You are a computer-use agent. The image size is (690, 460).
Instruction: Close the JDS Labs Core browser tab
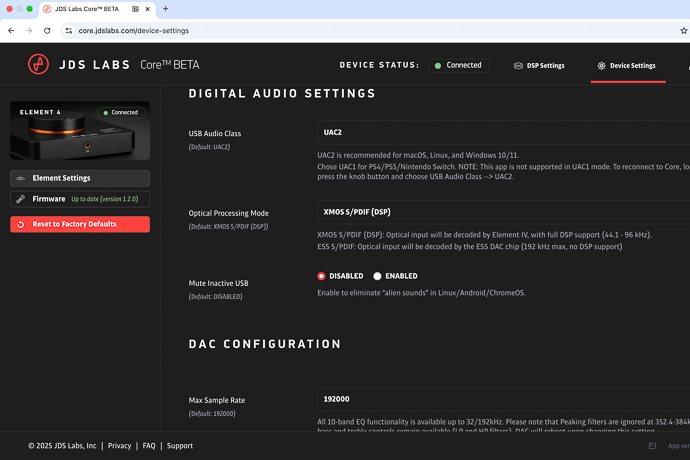148,9
